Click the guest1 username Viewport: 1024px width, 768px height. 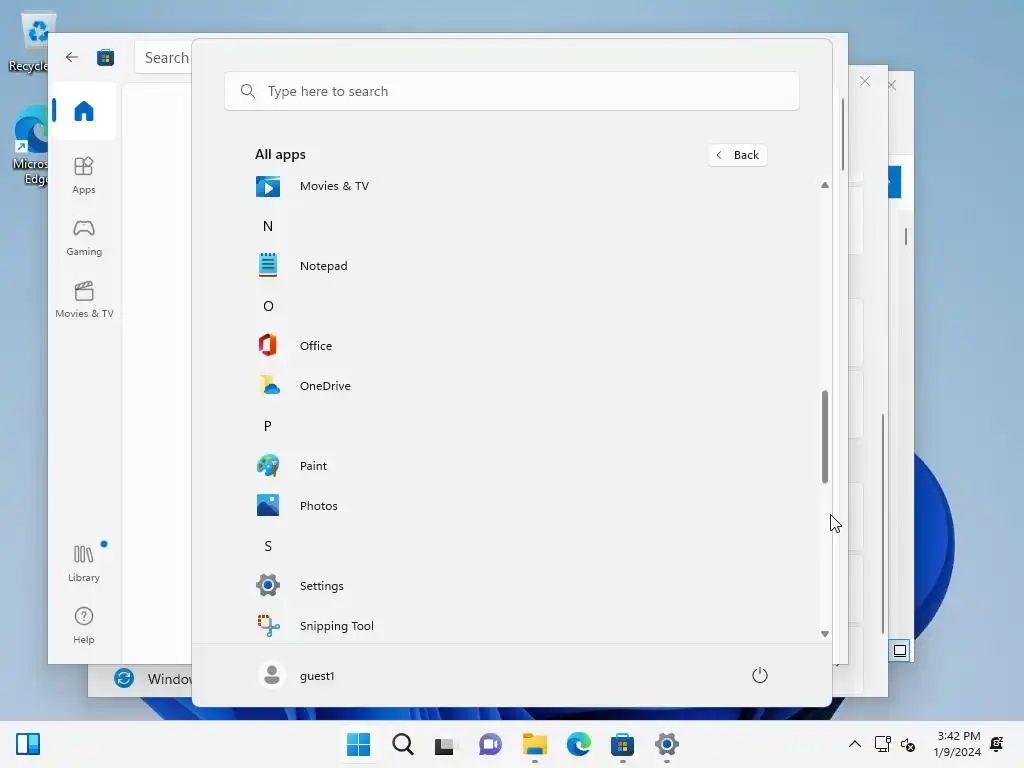tap(317, 676)
